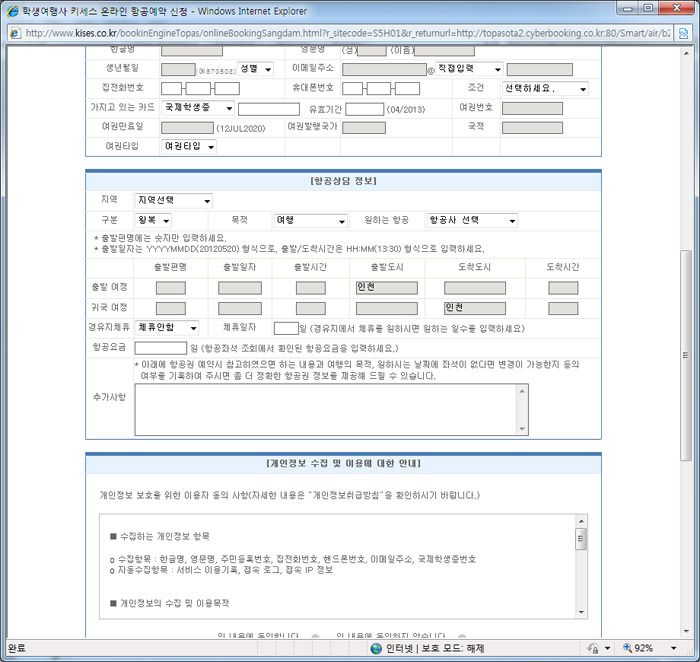The height and width of the screenshot is (662, 700).
Task: Click the 귀국 여정 출발편명 field
Action: [171, 308]
